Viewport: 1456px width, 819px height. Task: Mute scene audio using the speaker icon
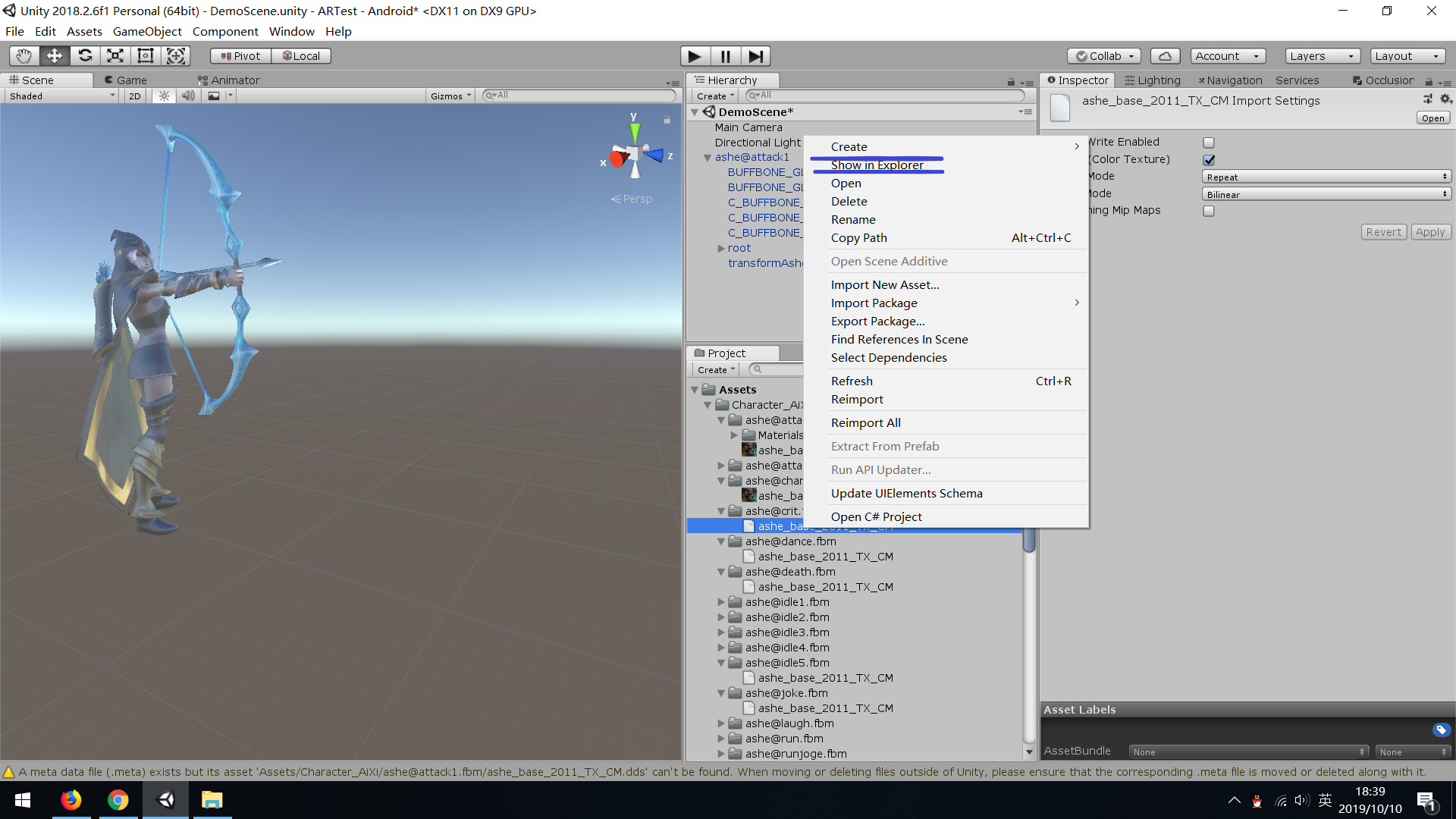pyautogui.click(x=188, y=96)
